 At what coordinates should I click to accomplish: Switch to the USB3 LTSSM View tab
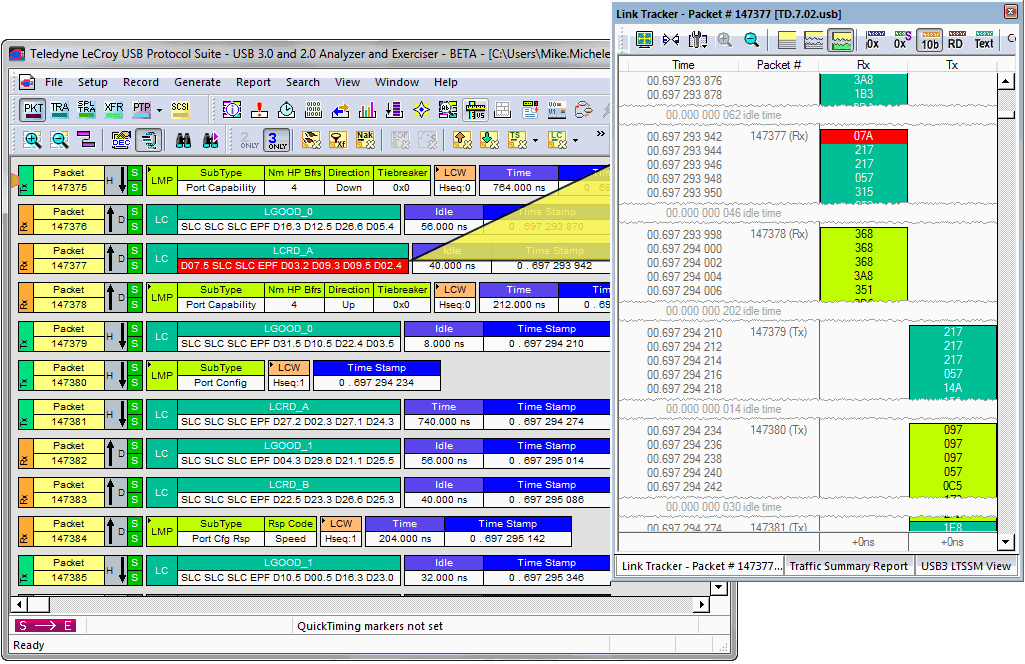pyautogui.click(x=967, y=566)
